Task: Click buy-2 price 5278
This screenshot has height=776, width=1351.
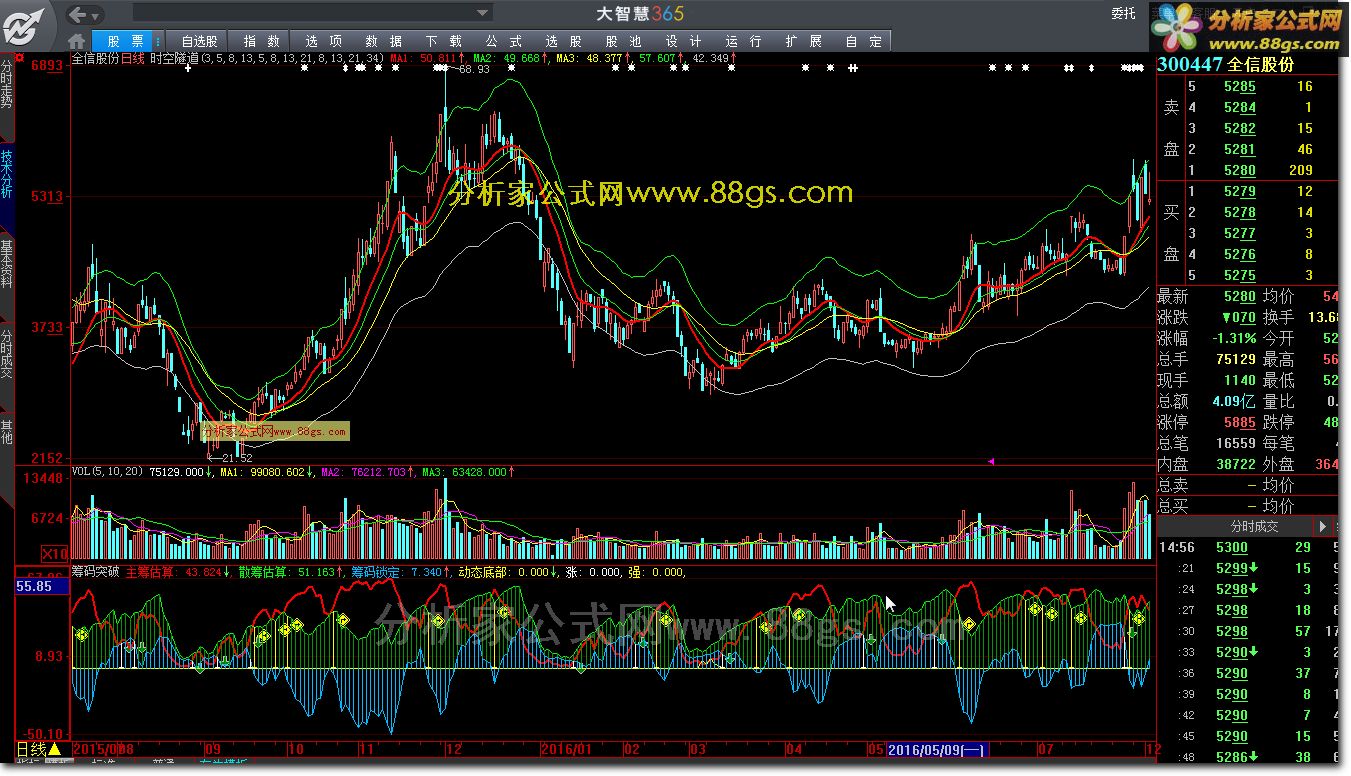Action: pos(1240,213)
